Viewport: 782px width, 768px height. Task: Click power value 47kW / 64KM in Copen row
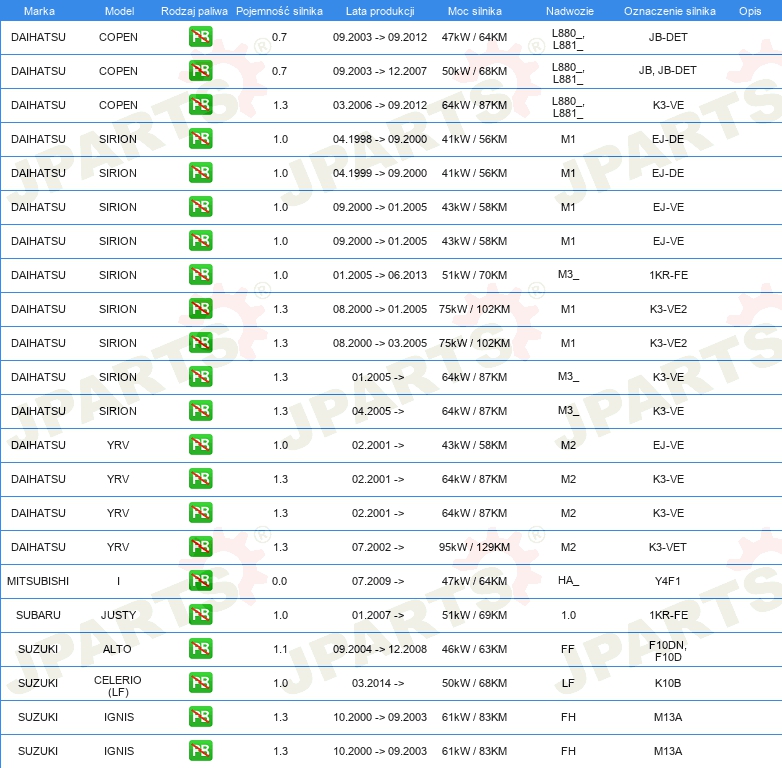point(474,37)
